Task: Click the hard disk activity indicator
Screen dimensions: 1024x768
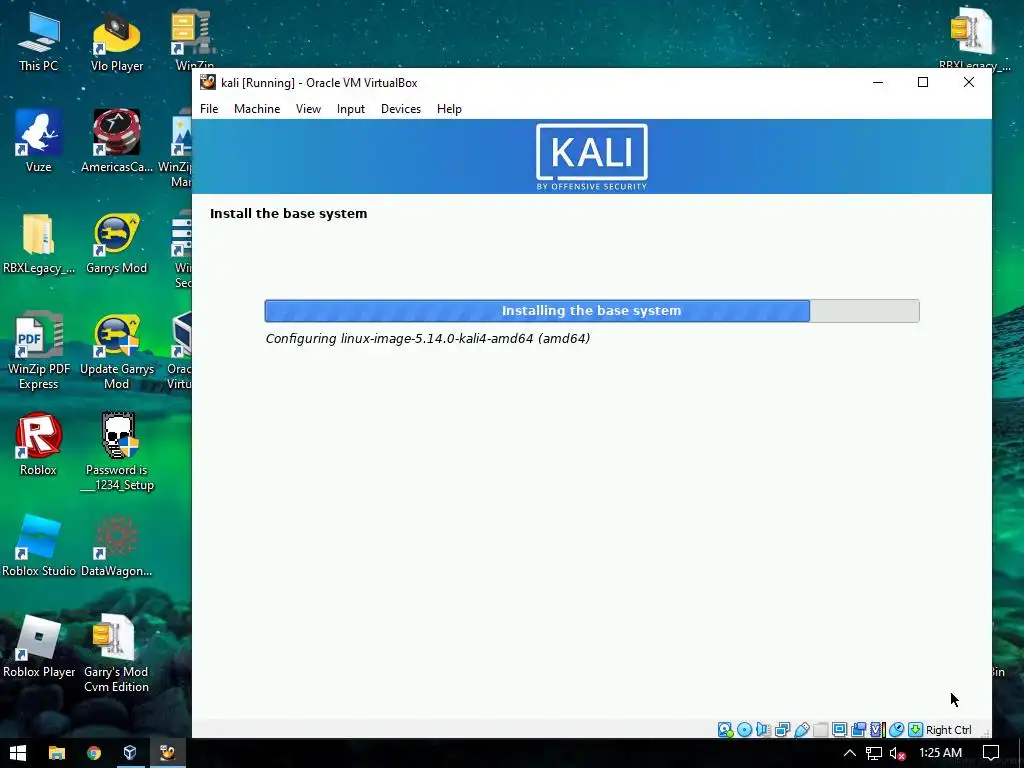Action: [x=725, y=729]
